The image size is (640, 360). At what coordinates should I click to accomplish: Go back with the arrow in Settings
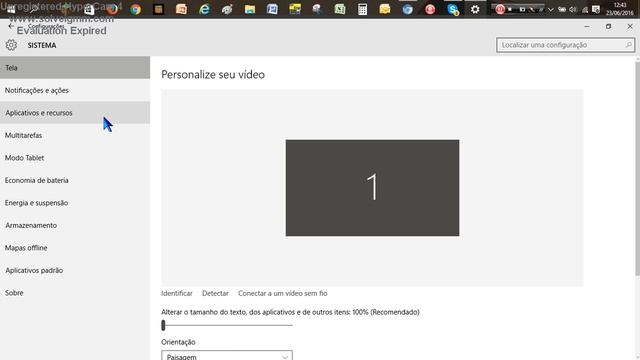pyautogui.click(x=11, y=26)
